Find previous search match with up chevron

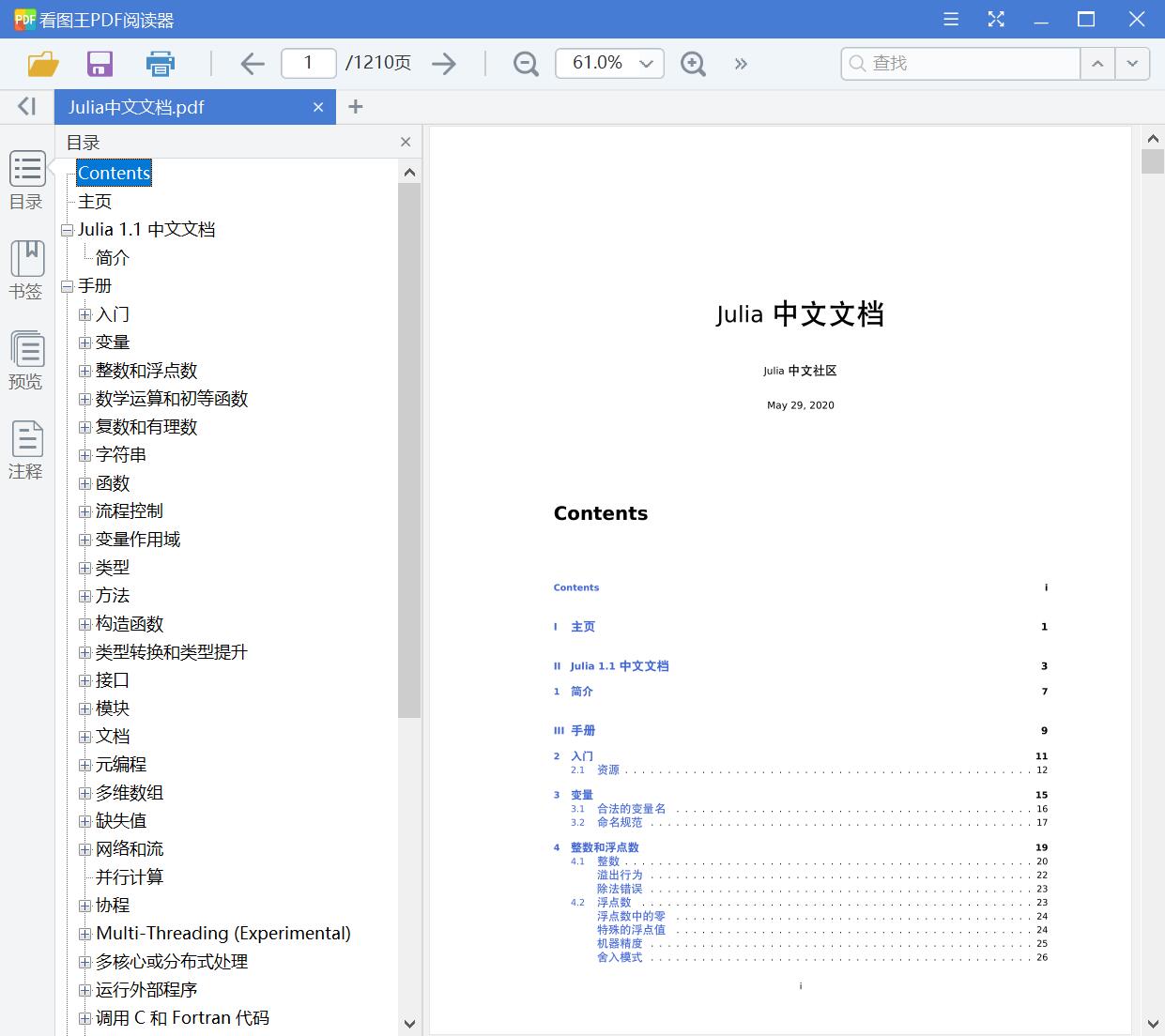tap(1097, 64)
